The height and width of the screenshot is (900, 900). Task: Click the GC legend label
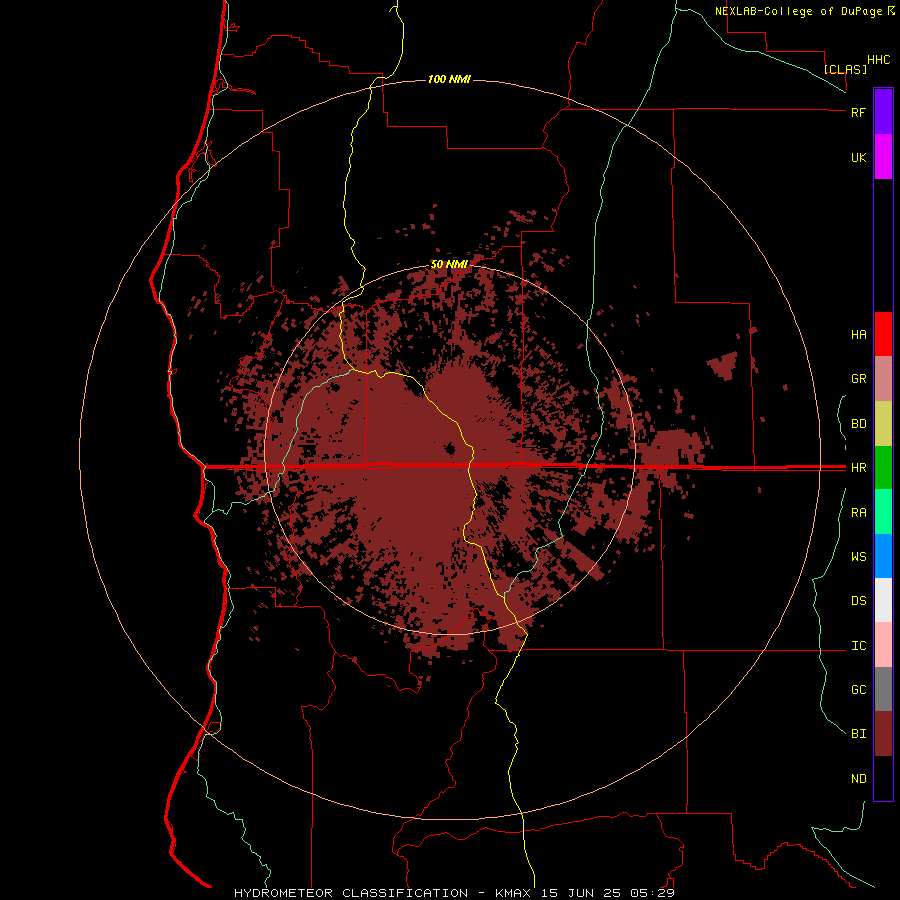858,690
